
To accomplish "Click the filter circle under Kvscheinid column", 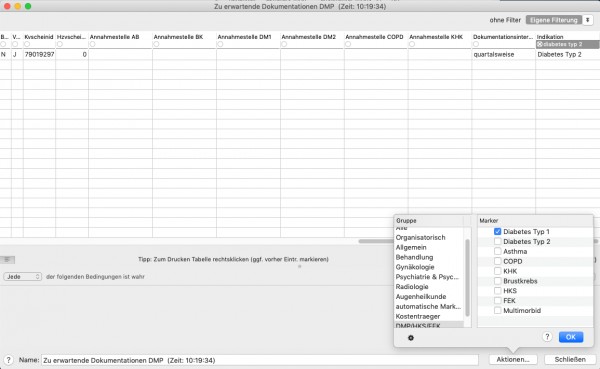I will (27, 44).
